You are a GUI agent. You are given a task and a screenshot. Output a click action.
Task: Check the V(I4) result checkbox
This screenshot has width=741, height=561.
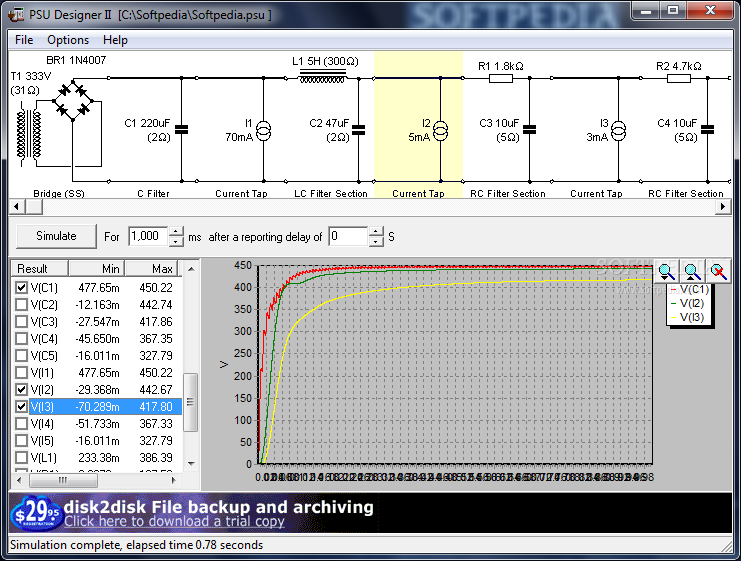(21, 423)
